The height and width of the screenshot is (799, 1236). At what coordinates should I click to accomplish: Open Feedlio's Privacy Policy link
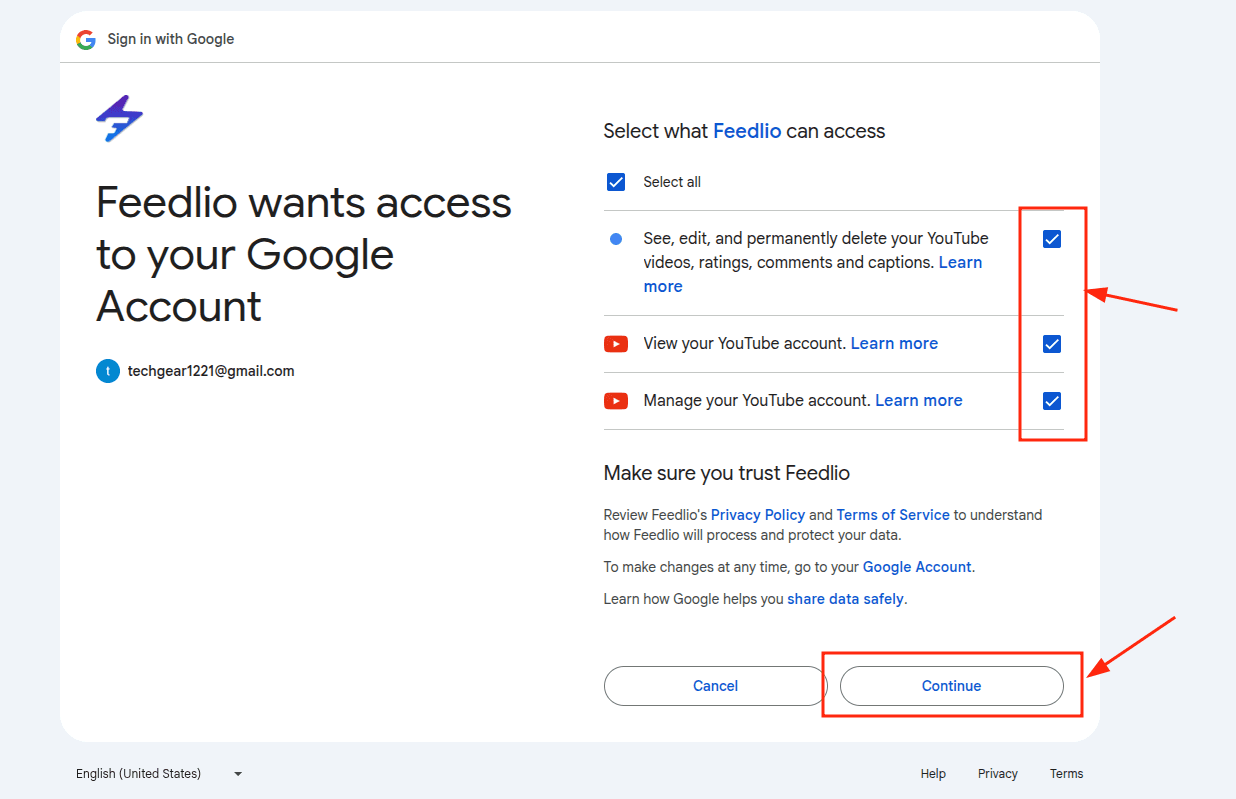[x=757, y=515]
